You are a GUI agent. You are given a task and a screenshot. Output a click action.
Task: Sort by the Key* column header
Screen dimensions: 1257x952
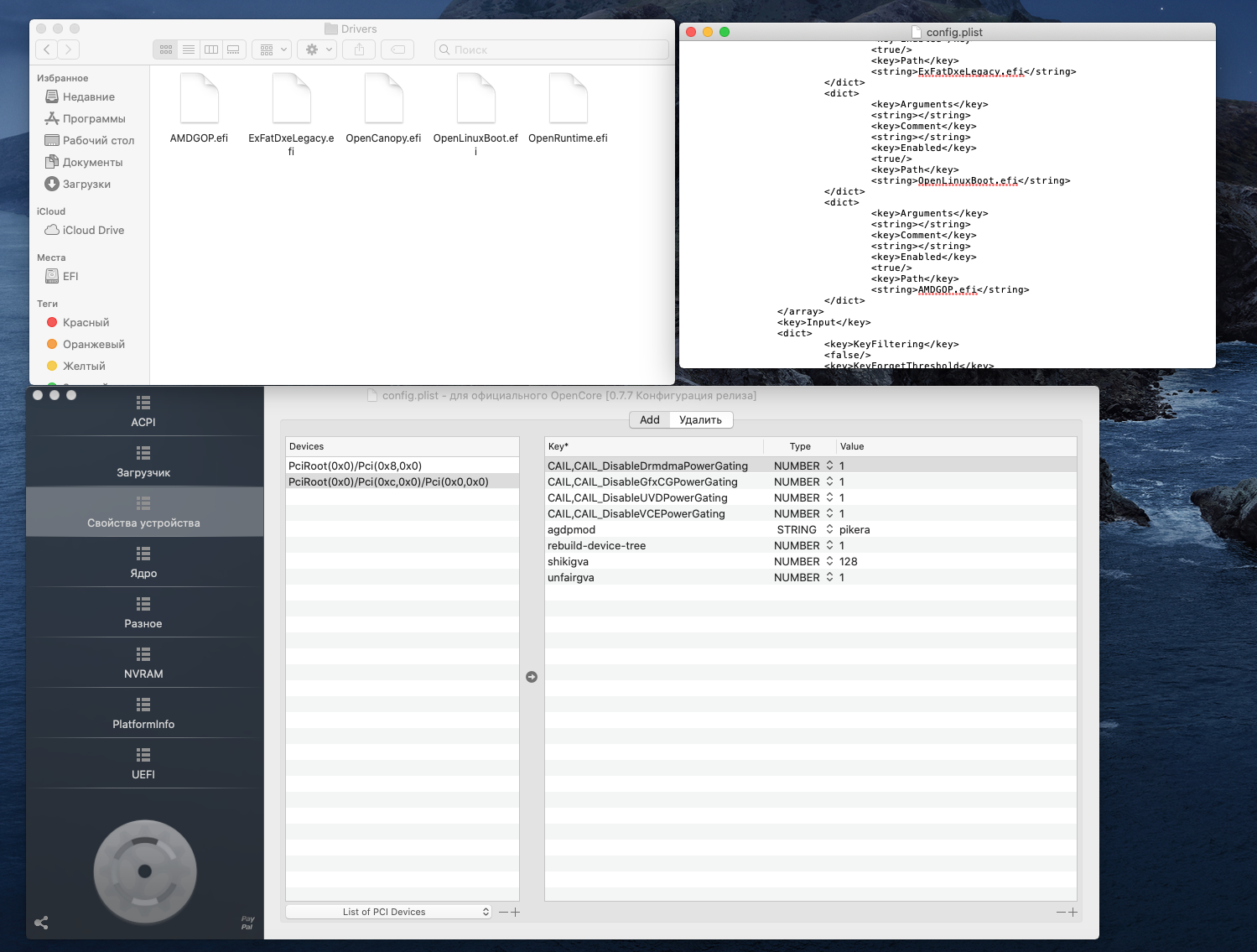click(654, 446)
